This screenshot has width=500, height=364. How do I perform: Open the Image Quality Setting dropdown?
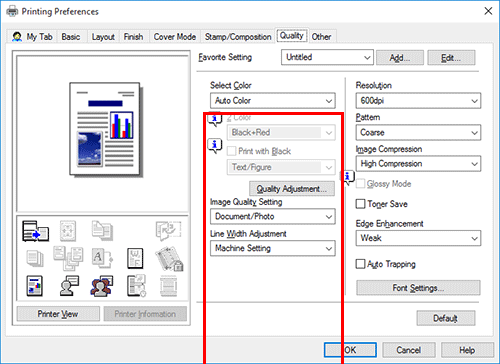coord(273,217)
